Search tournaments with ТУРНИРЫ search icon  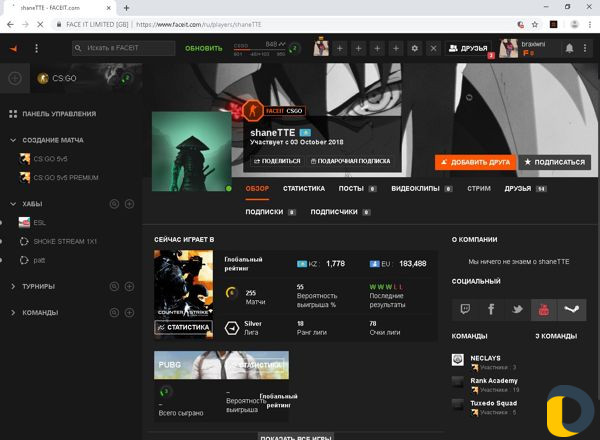click(x=114, y=286)
